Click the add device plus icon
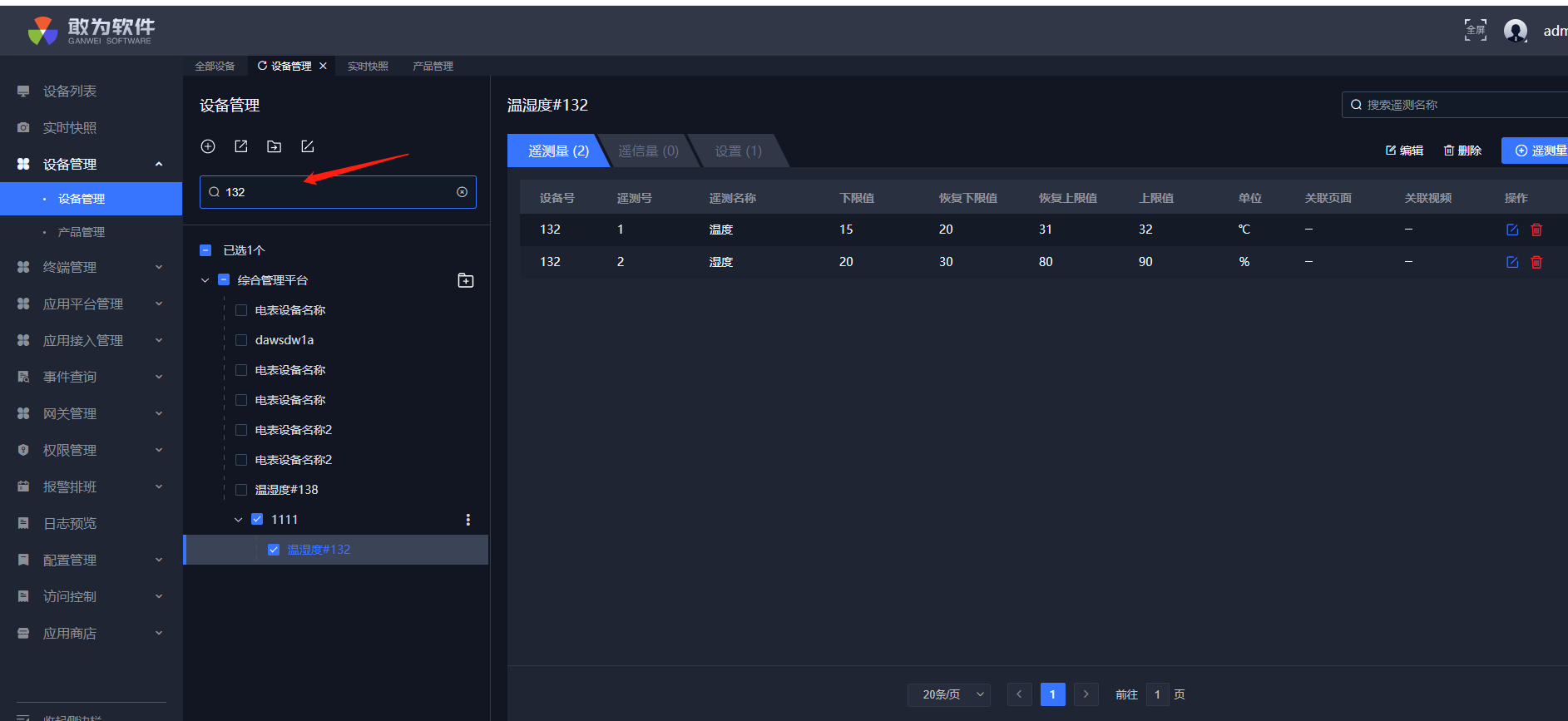Image resolution: width=1568 pixels, height=721 pixels. [x=208, y=146]
